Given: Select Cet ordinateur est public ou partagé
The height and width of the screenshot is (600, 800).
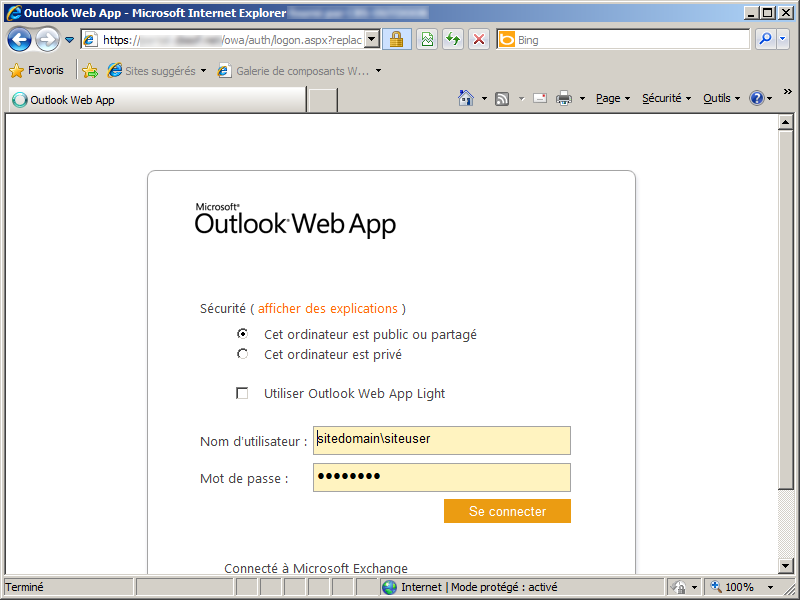Looking at the screenshot, I should pyautogui.click(x=242, y=334).
